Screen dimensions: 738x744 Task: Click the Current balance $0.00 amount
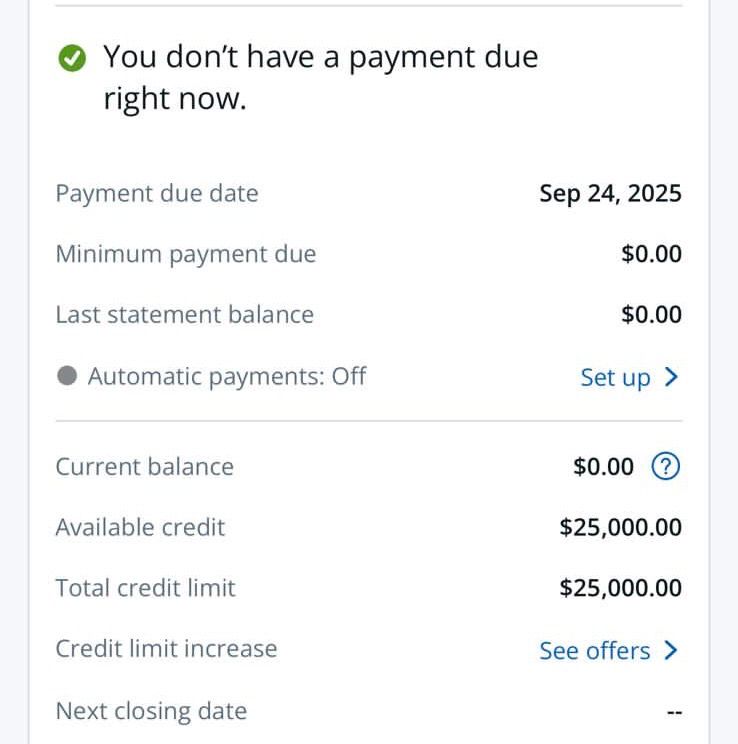pos(604,466)
